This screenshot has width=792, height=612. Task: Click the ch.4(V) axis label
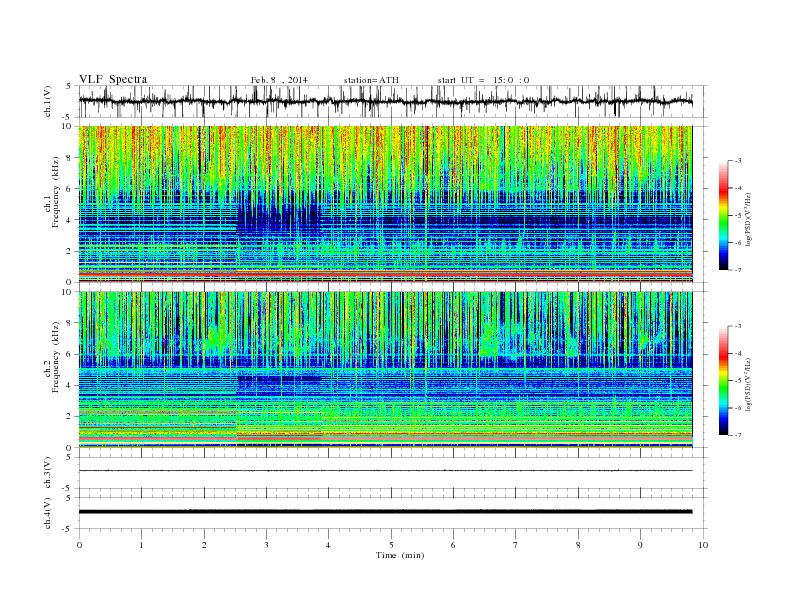point(48,513)
